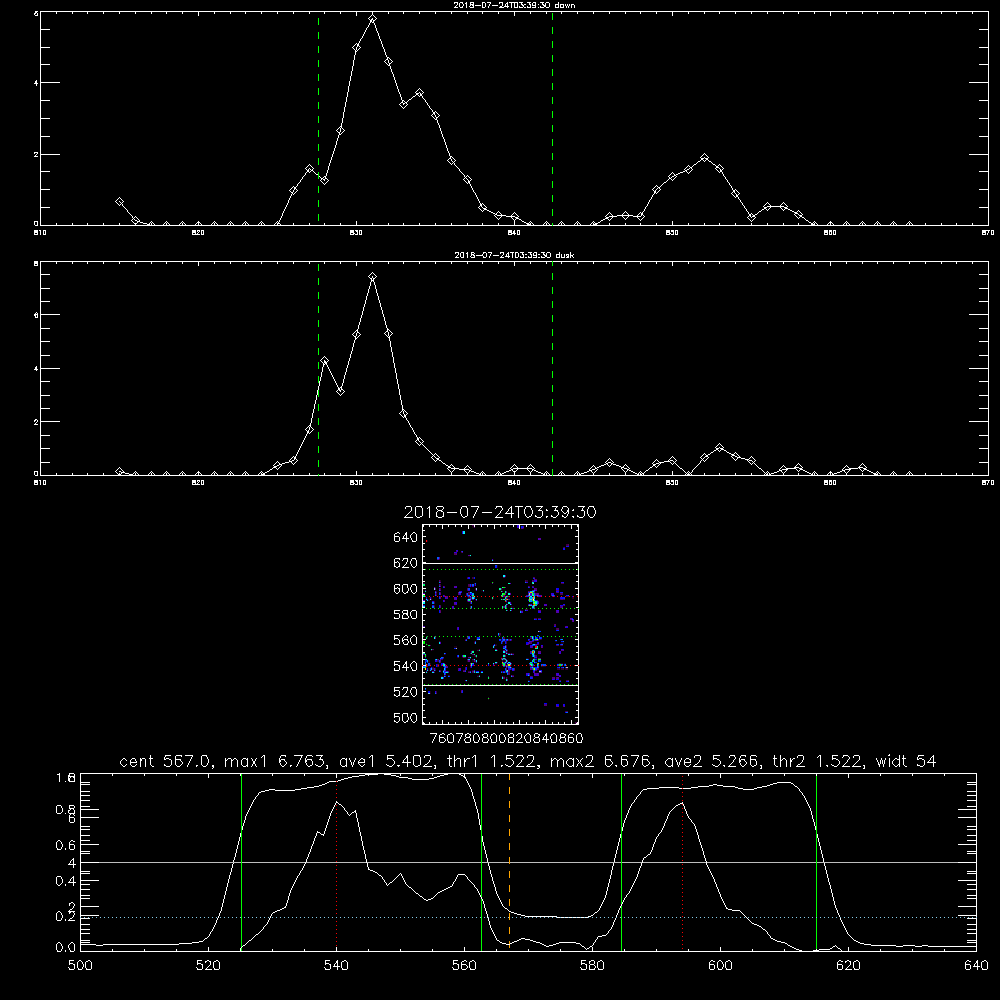Click the detector image y-axis label '560'
1000x1000 pixels.
click(x=406, y=640)
